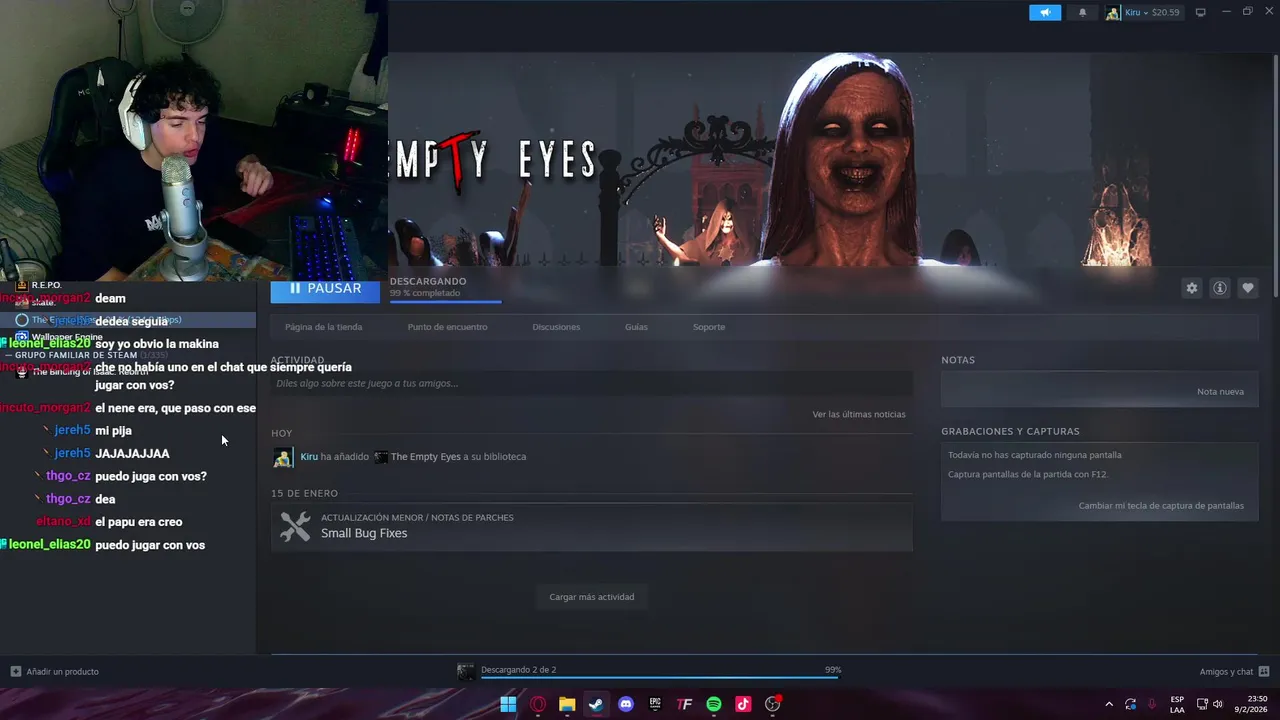Open the Página de la tienda tab
The width and height of the screenshot is (1280, 720).
[x=323, y=327]
